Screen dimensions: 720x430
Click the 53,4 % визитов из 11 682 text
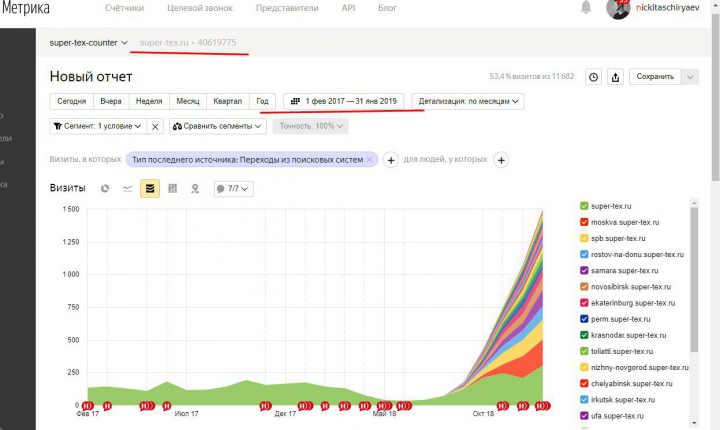[532, 76]
